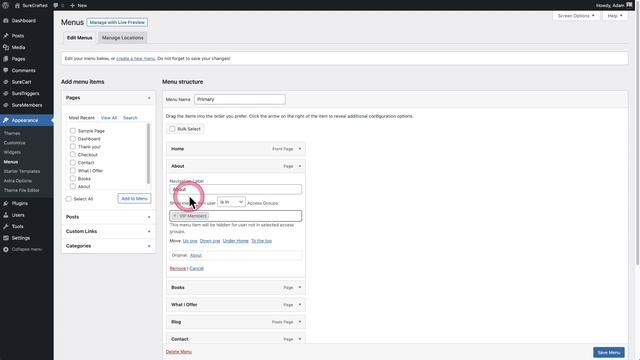Open the 'is in' condition dropdown

click(x=231, y=202)
